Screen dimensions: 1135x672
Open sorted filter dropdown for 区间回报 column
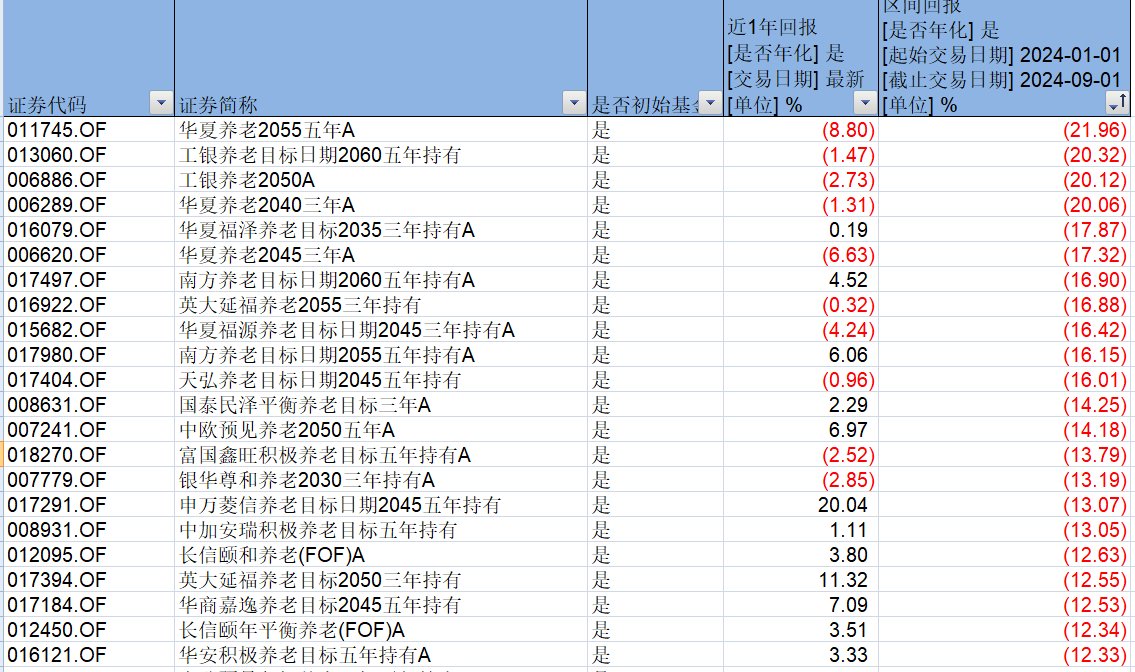click(1118, 104)
